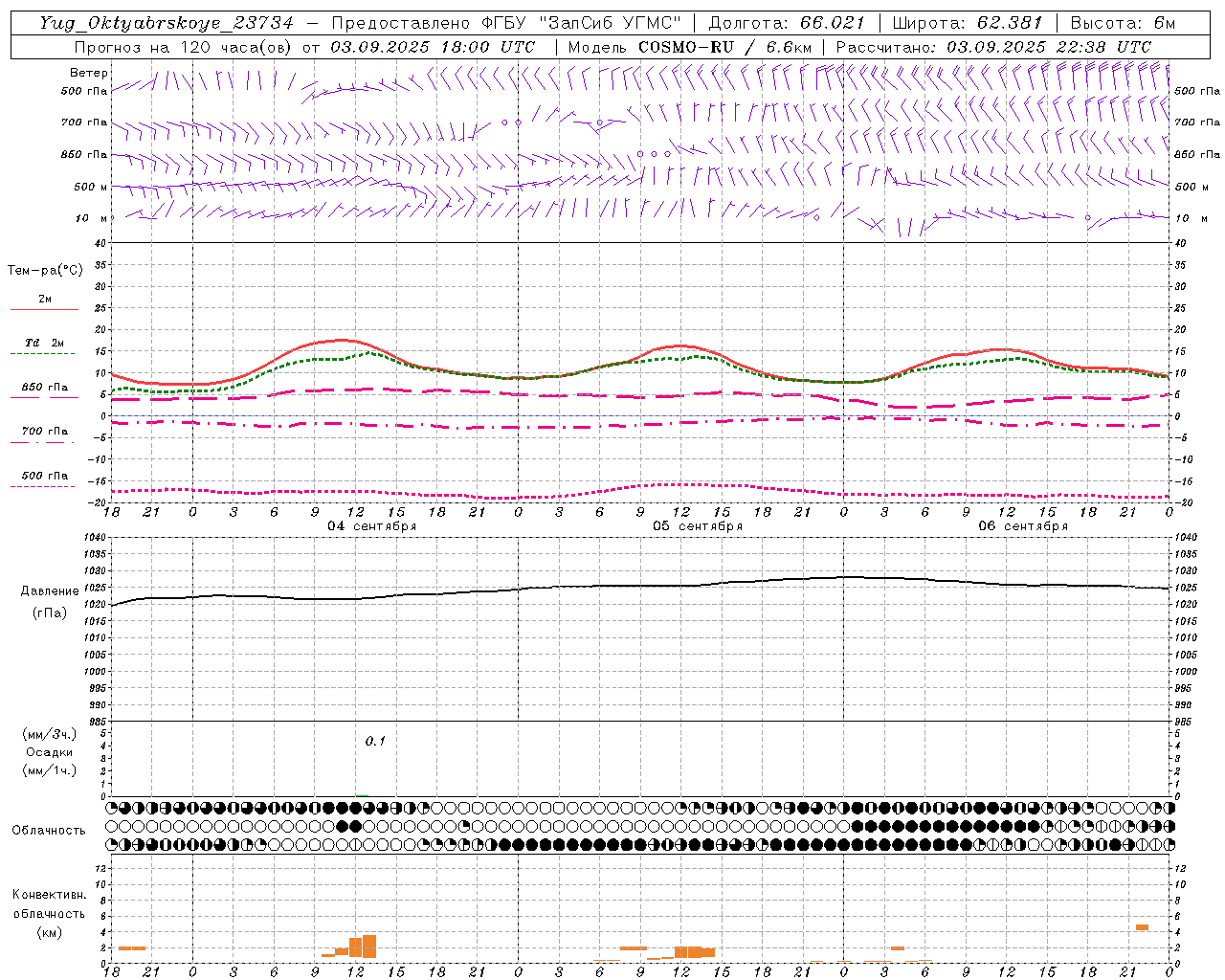
Task: Click the station name Yug_Oktyabrskoye_23734
Action: [167, 23]
